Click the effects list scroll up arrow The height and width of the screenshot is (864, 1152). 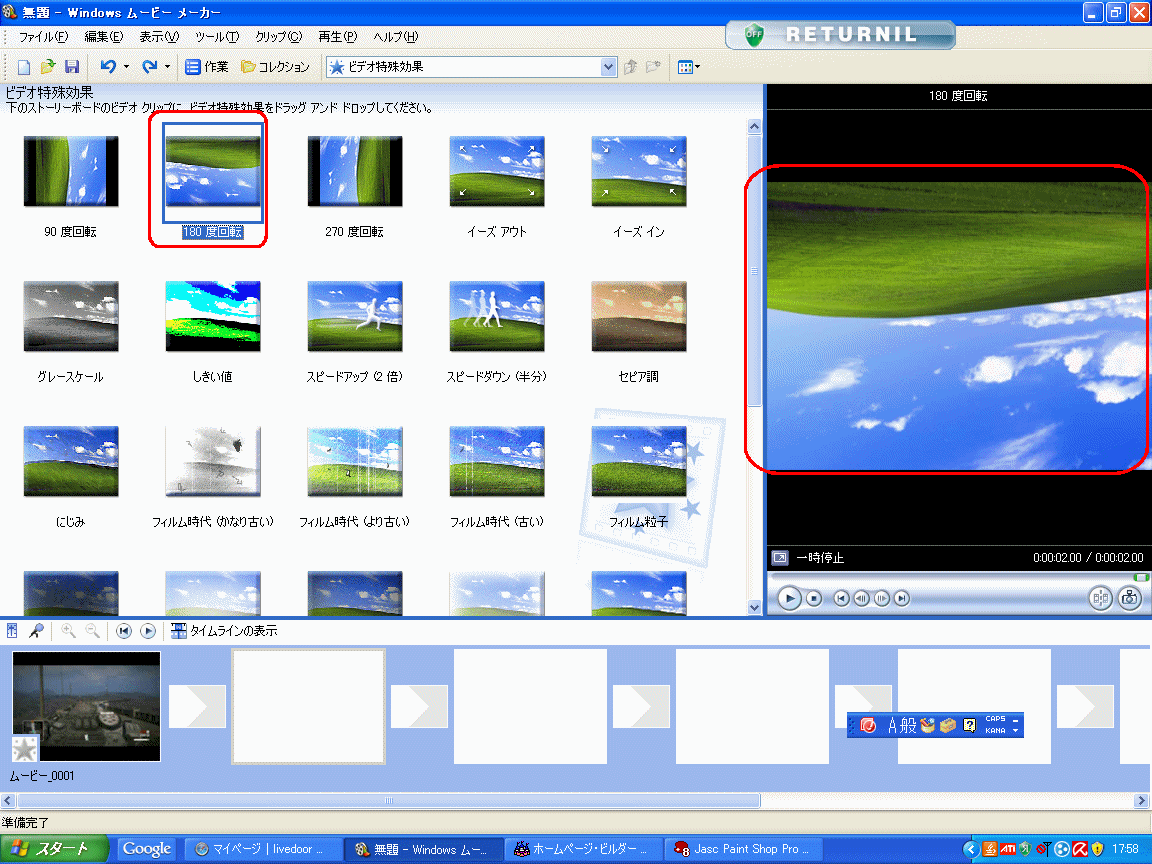pyautogui.click(x=755, y=126)
